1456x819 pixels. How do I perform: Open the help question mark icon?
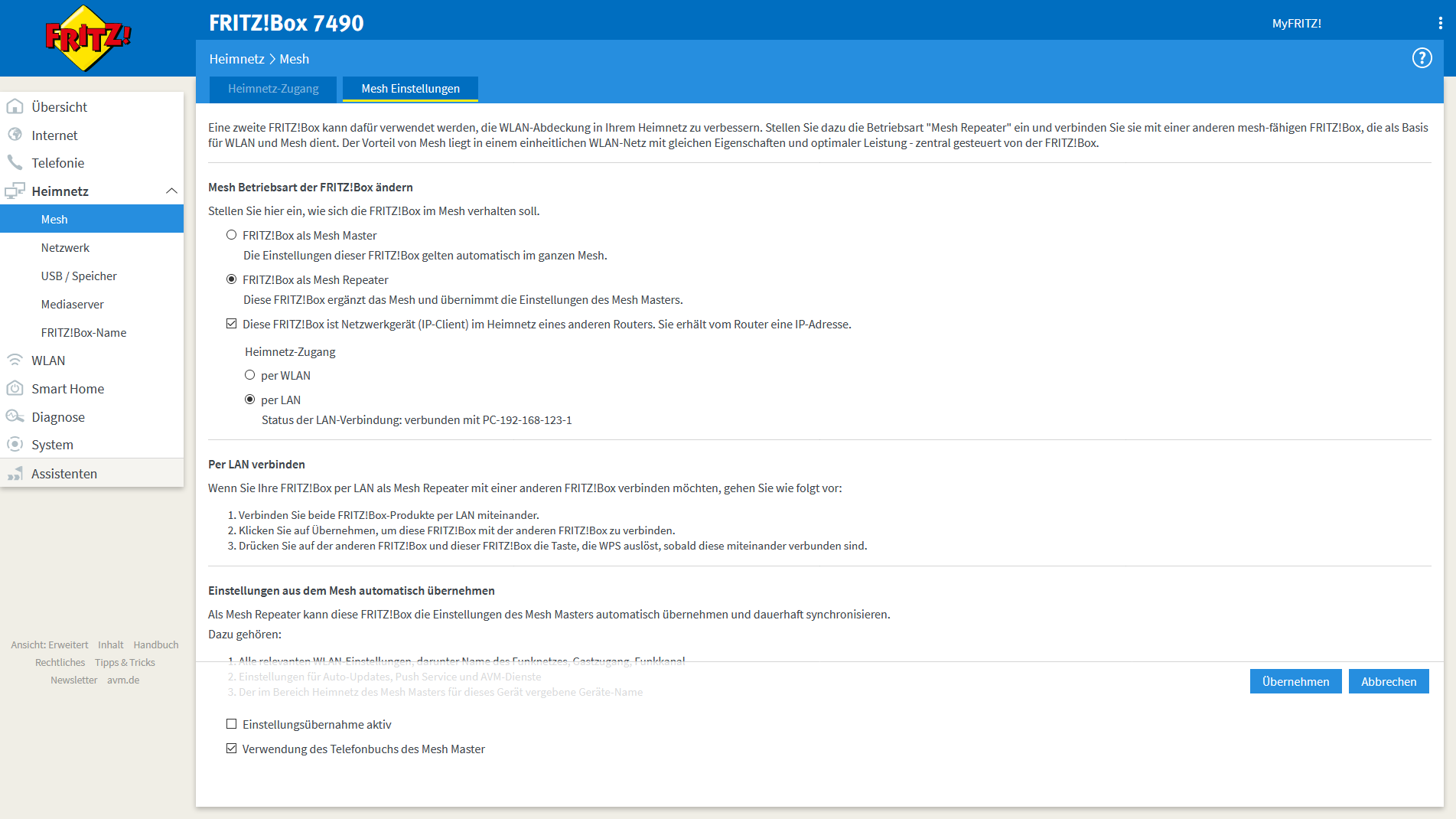pos(1422,58)
